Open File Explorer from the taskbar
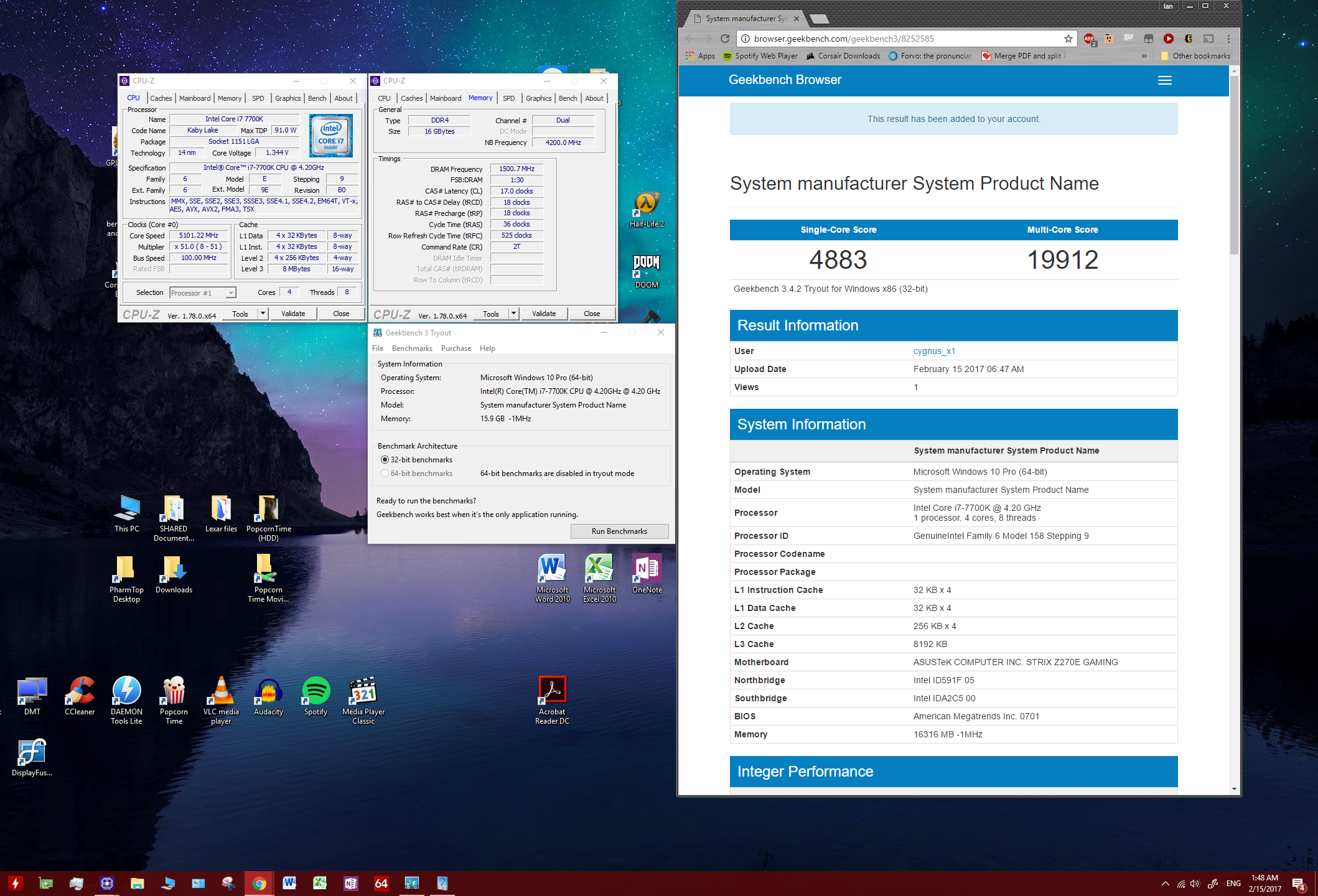Image resolution: width=1318 pixels, height=896 pixels. click(x=138, y=883)
